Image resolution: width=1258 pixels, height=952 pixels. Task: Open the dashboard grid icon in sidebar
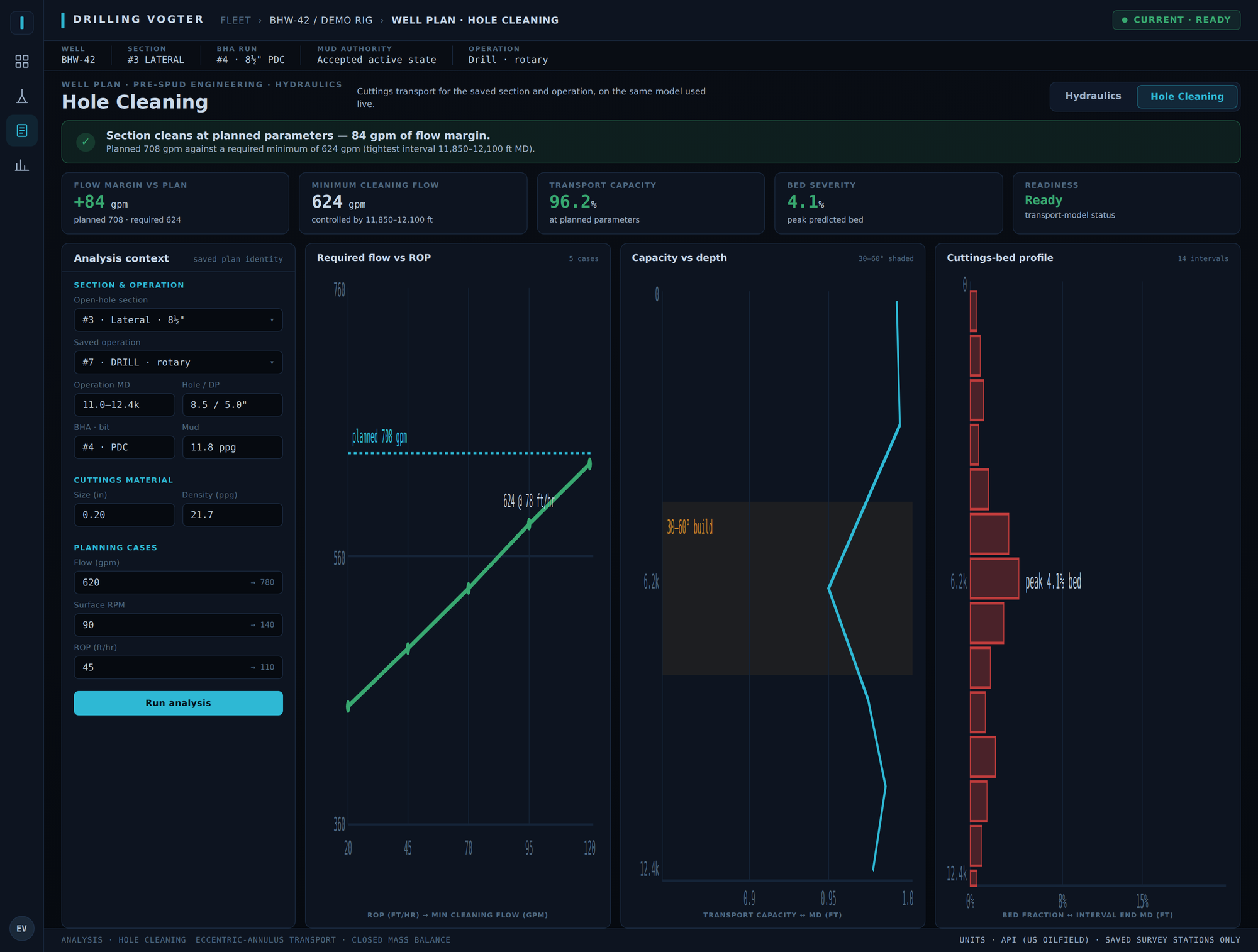coord(22,61)
